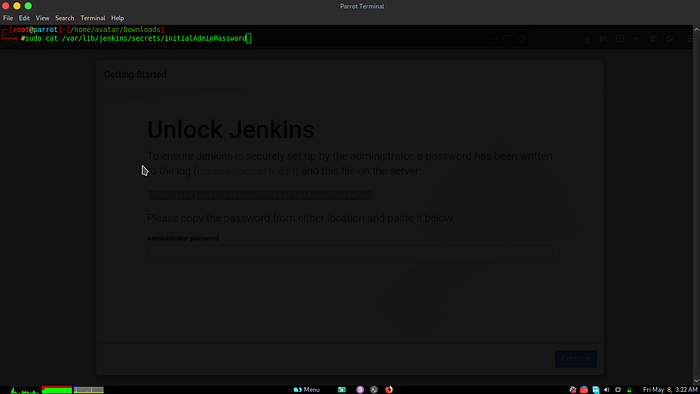Open the CPU graph monitor applet
This screenshot has height=394, width=700.
click(25, 390)
